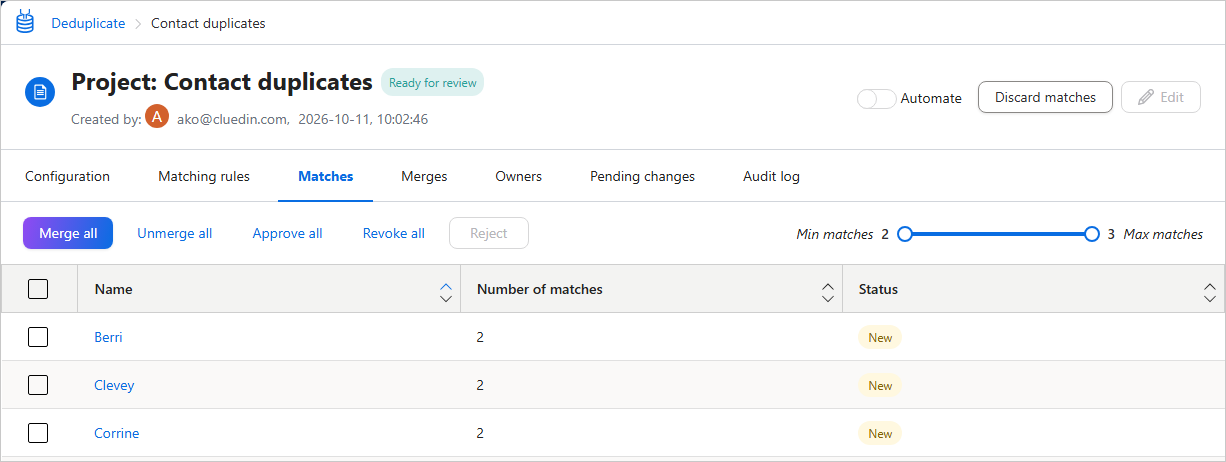Click the New status badge for Corrine
The width and height of the screenshot is (1226, 462).
880,433
